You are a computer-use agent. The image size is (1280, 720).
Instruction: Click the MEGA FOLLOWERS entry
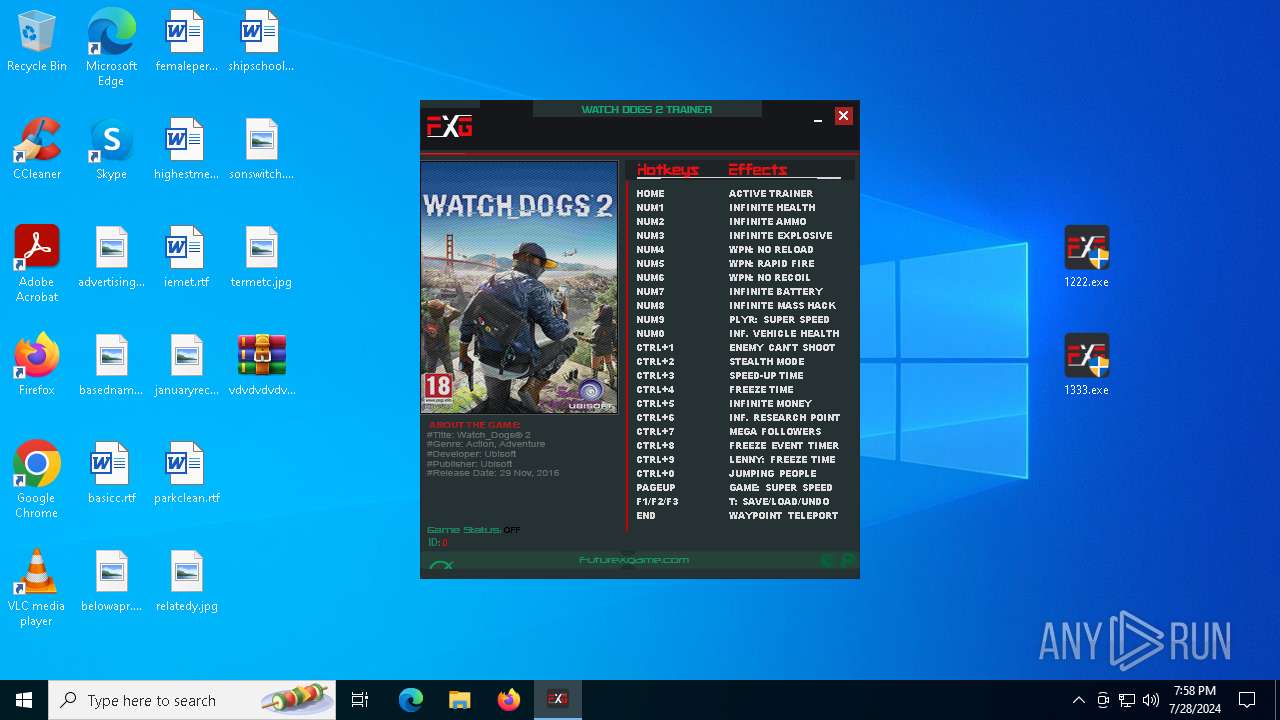775,432
